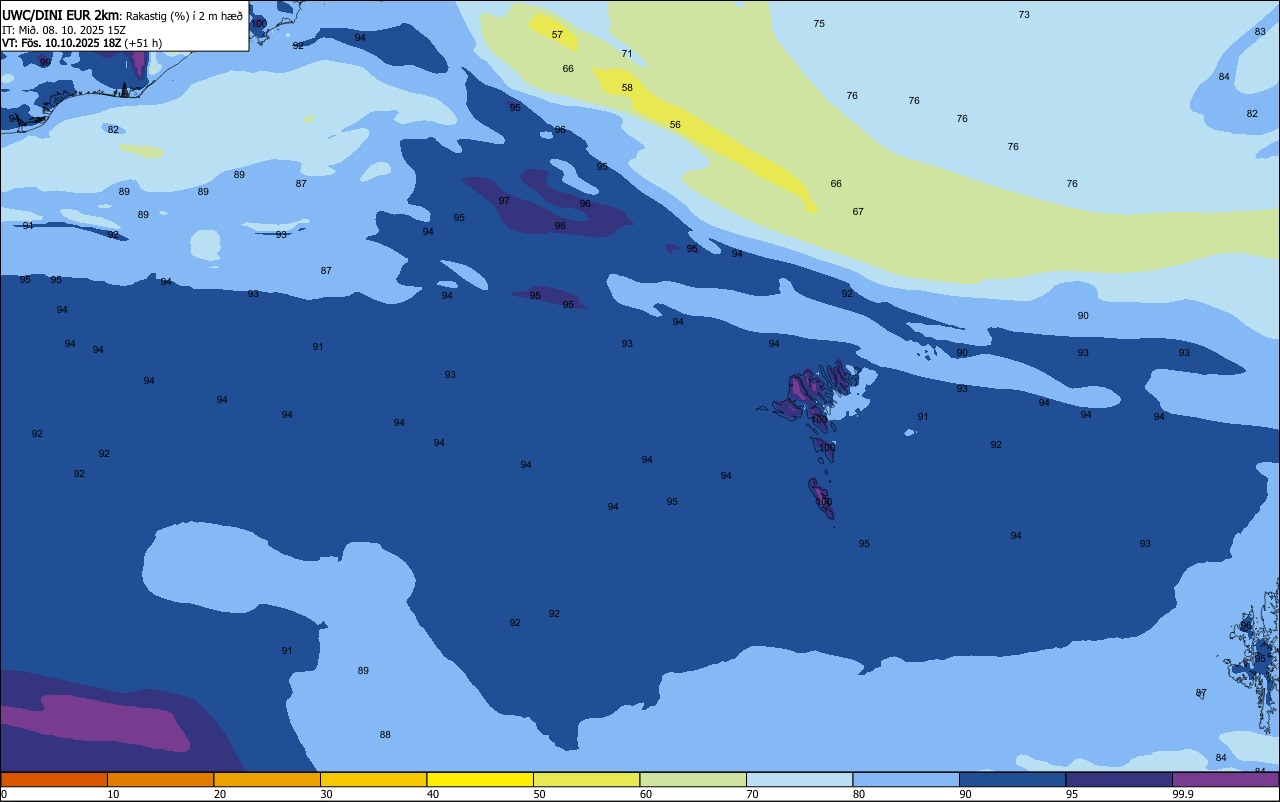1280x802 pixels.
Task: Click the 50–60 yellow-green legend swatch
Action: (586, 779)
